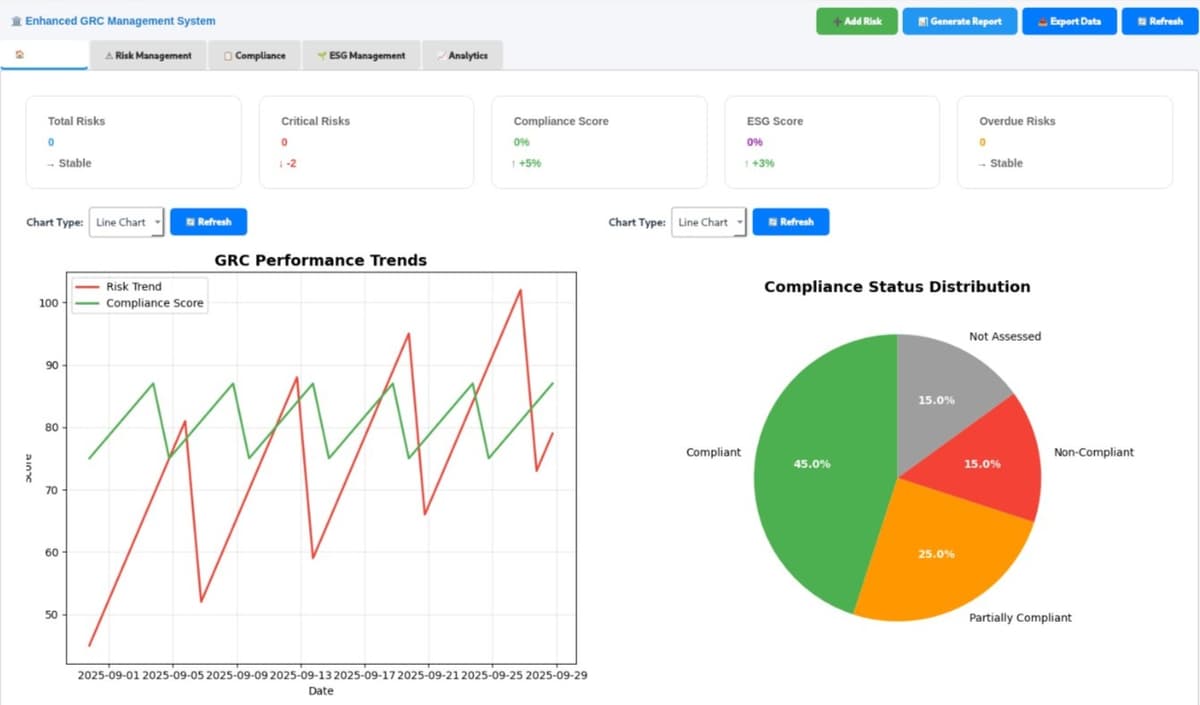The width and height of the screenshot is (1200, 705).
Task: Click the export icon on Export Data
Action: (x=1042, y=21)
